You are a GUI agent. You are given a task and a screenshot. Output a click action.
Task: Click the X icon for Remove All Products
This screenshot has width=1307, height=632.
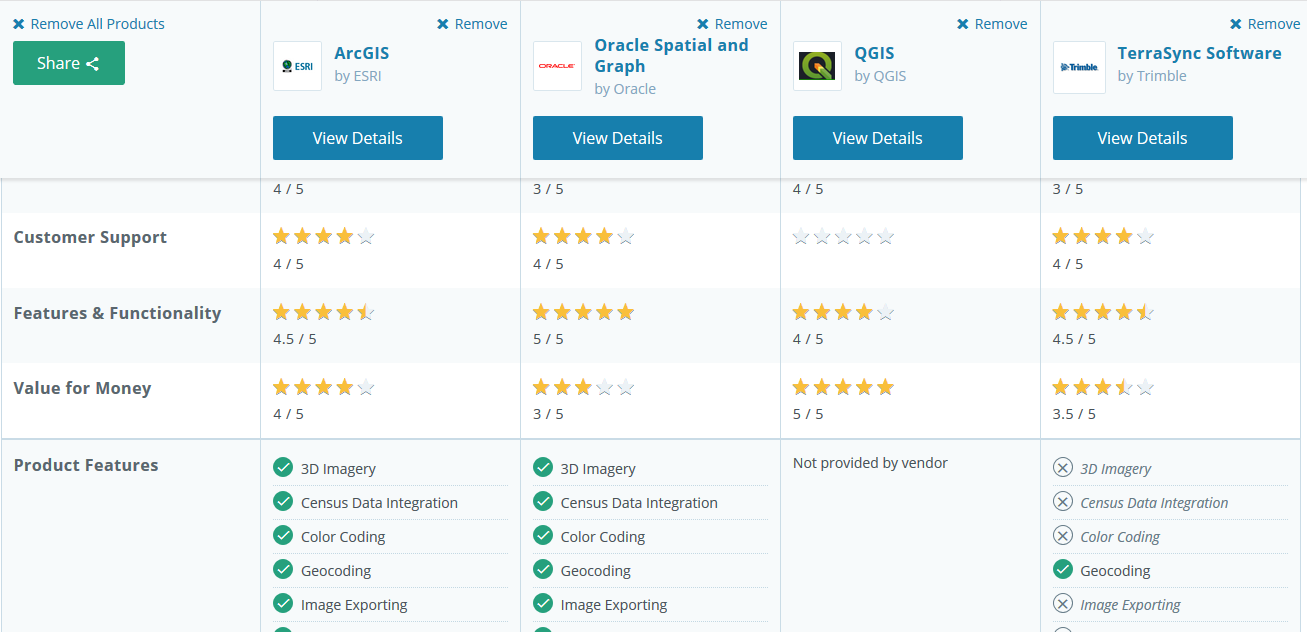pos(19,24)
